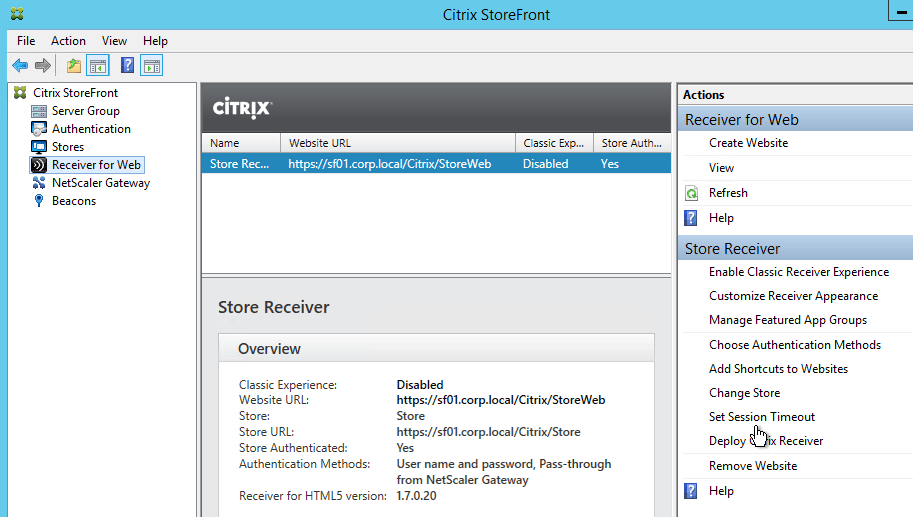Click the NetScaler Gateway tree icon

(x=39, y=183)
